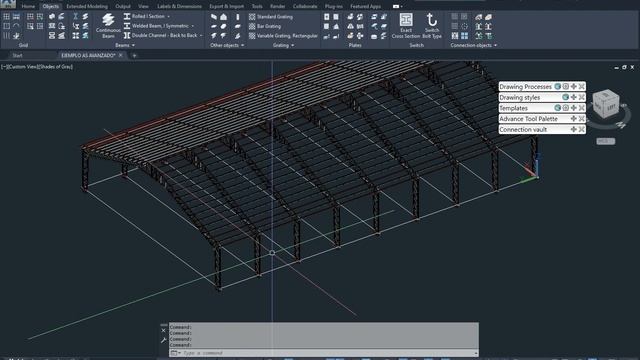Switch to the Export & Import tab
This screenshot has width=640, height=360.
(227, 6)
